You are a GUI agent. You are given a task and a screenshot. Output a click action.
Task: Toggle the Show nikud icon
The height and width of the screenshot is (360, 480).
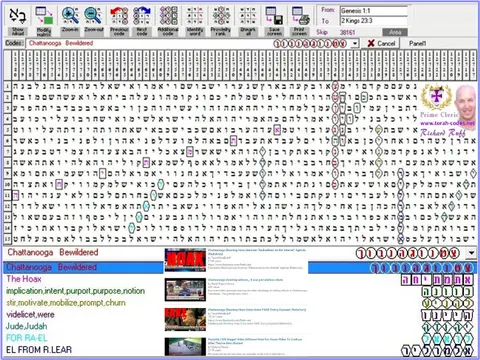[18, 20]
